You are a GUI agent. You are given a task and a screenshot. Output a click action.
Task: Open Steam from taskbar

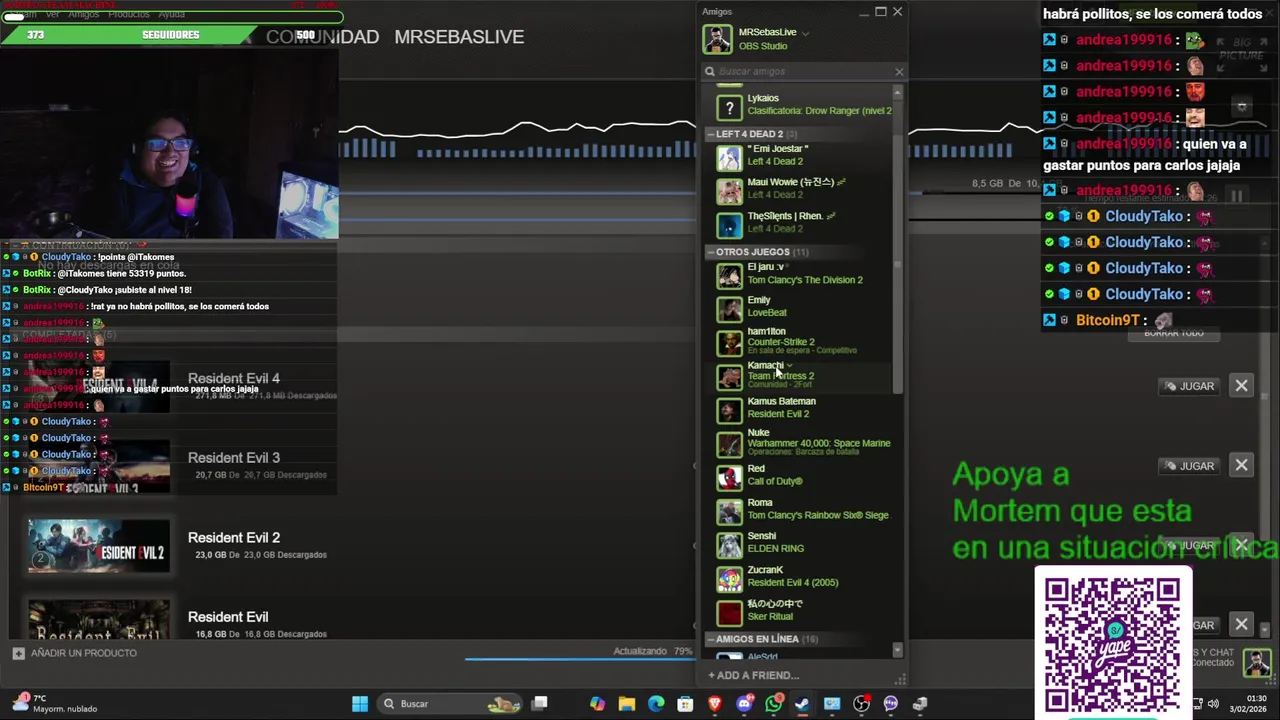(802, 704)
